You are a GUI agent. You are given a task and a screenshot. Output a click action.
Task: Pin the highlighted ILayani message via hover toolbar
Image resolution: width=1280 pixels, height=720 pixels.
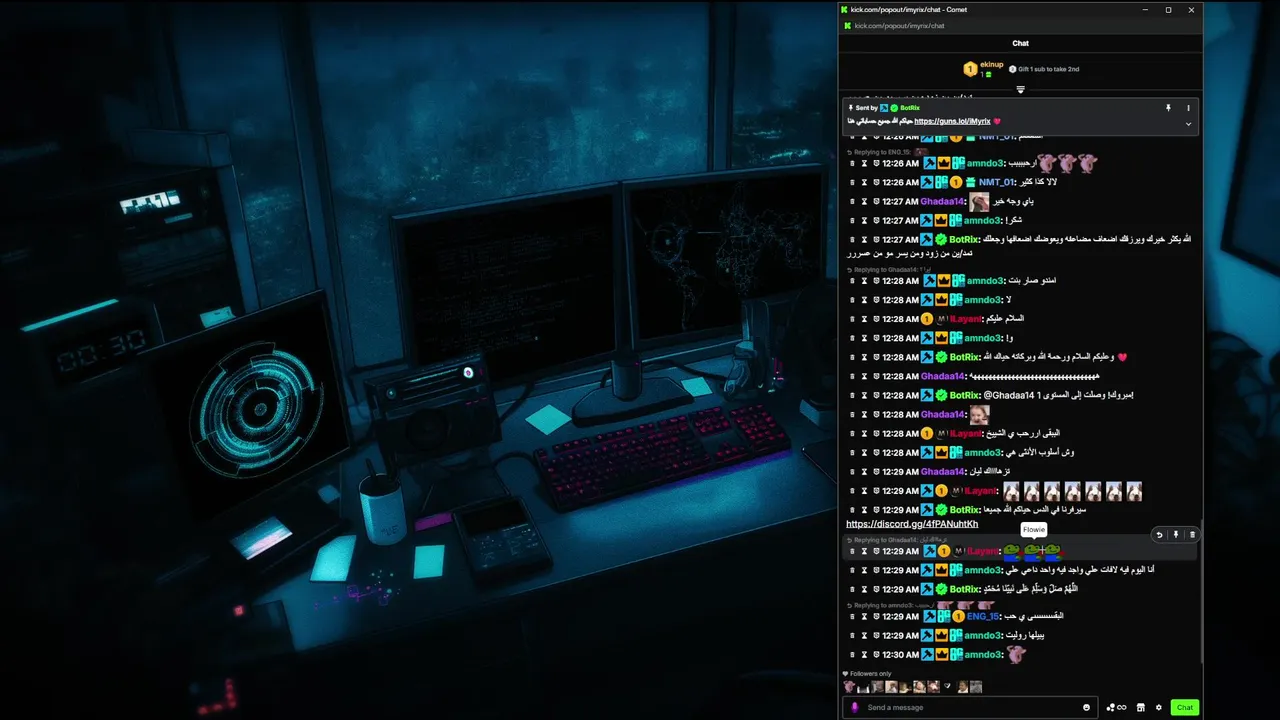click(x=1176, y=535)
